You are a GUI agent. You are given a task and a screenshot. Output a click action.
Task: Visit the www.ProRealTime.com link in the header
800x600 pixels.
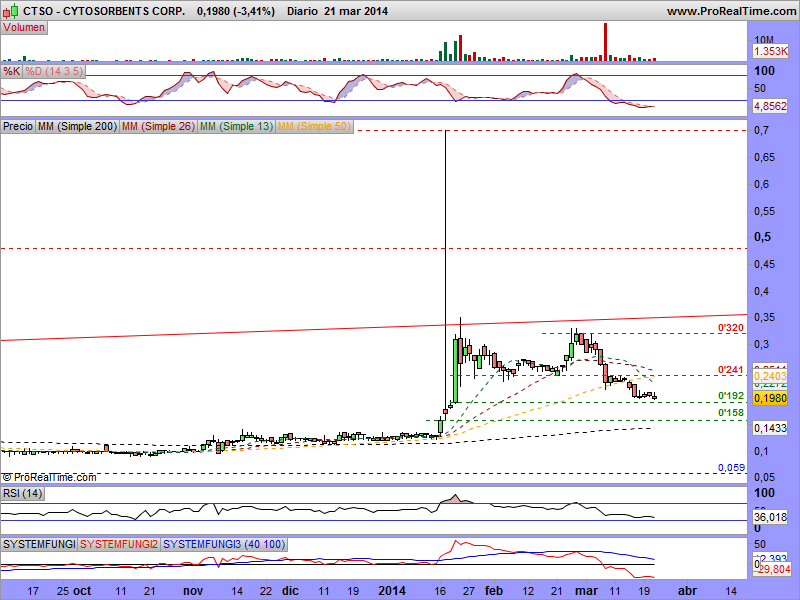coord(731,11)
